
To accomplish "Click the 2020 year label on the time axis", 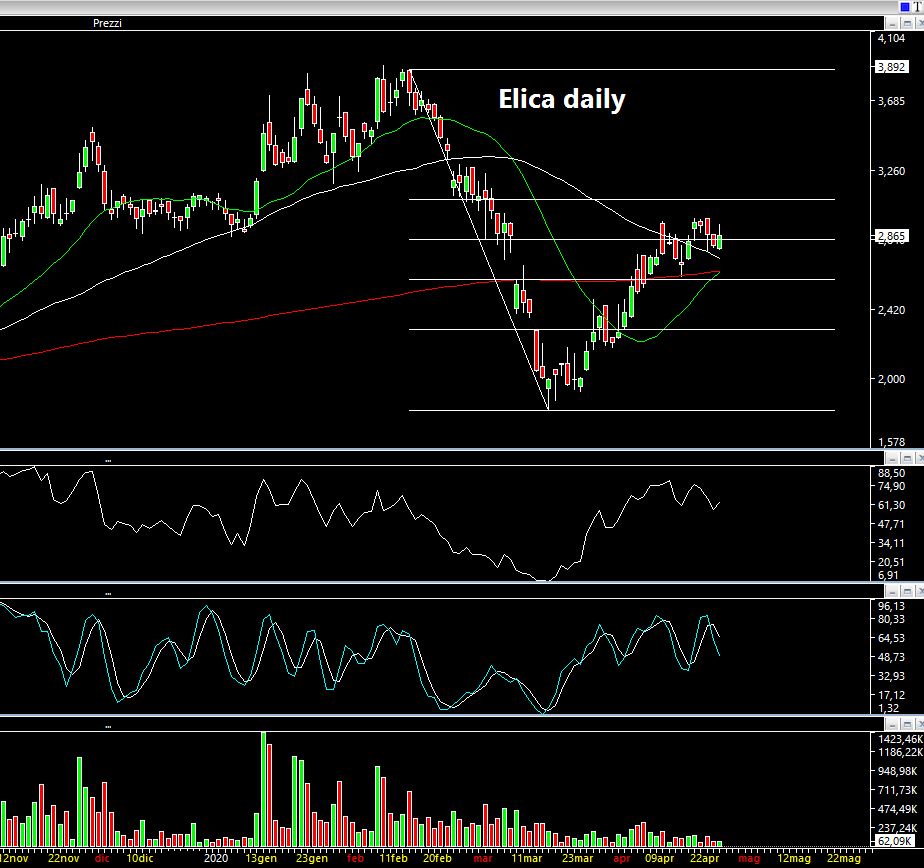I will (x=216, y=858).
